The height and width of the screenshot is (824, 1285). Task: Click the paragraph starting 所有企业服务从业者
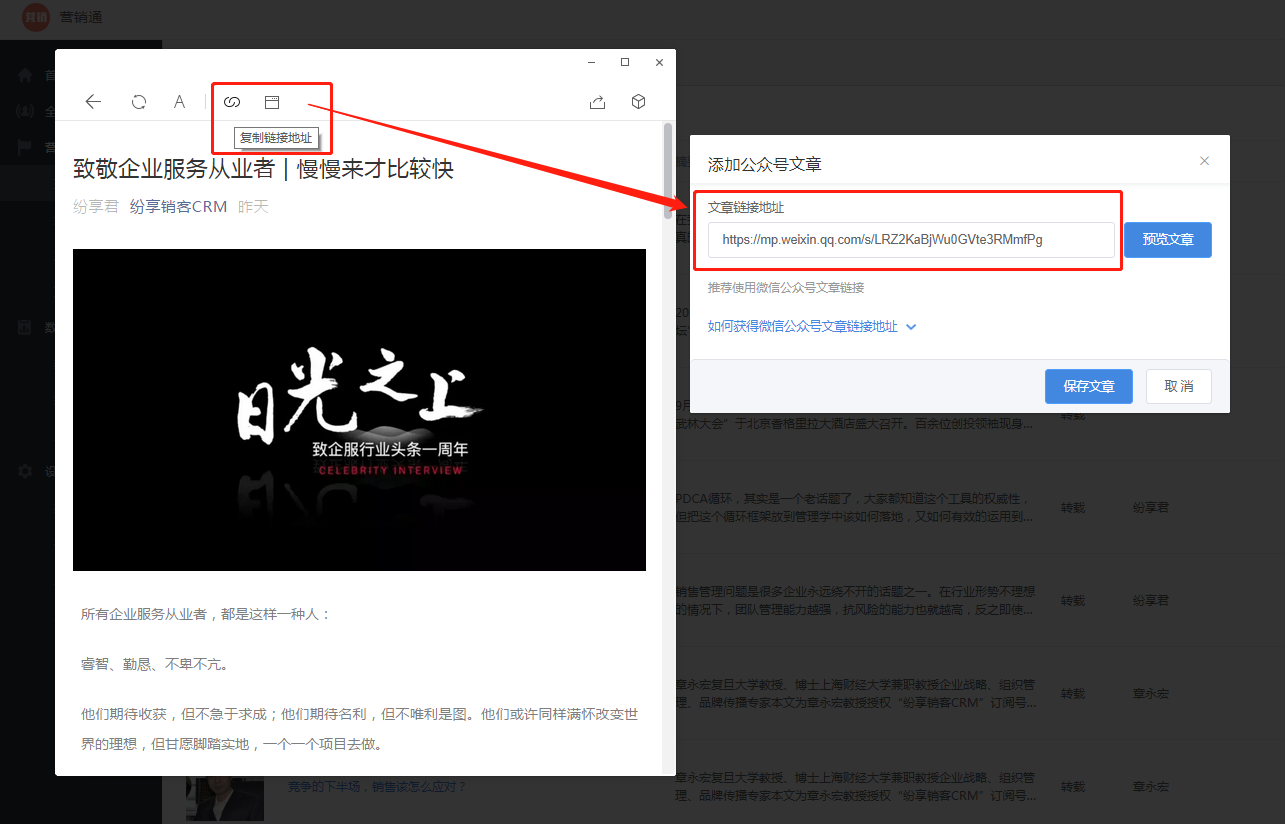coord(205,614)
